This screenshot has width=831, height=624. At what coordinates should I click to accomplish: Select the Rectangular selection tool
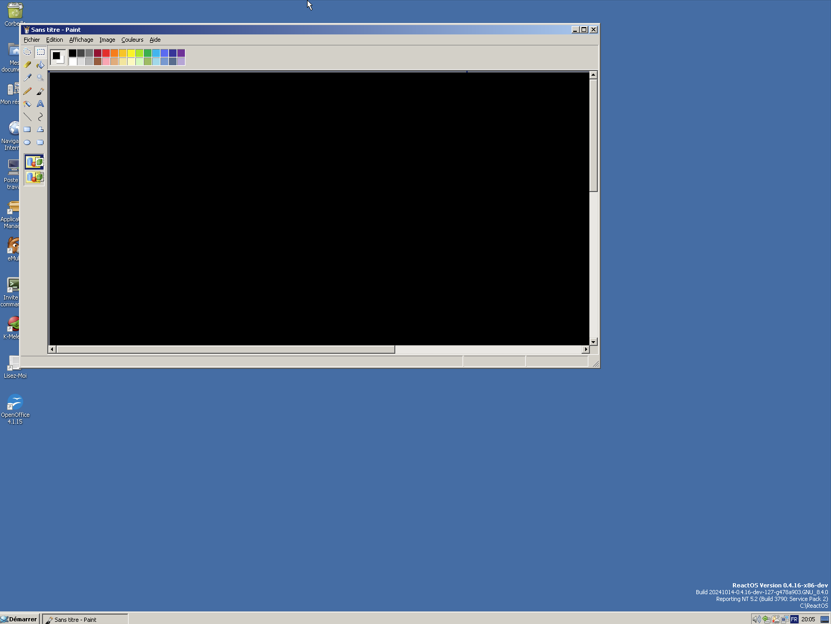coord(40,52)
